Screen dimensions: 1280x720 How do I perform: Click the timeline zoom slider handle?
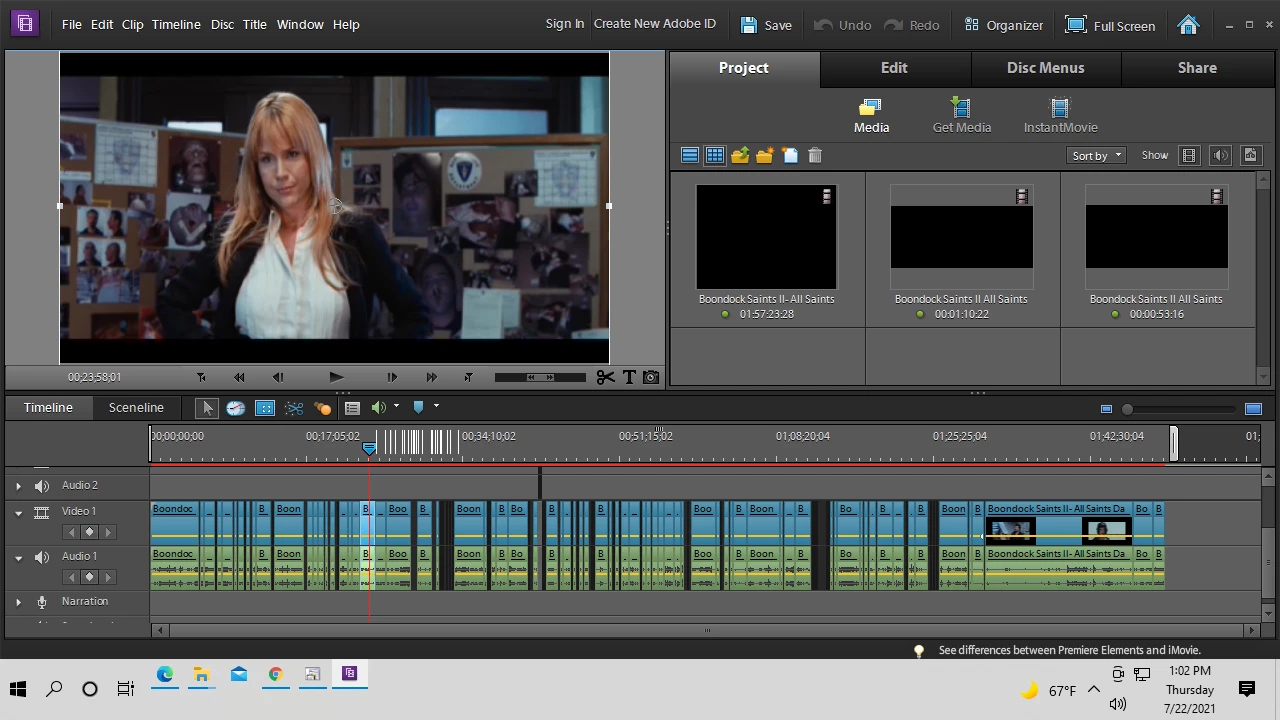[x=1127, y=409]
